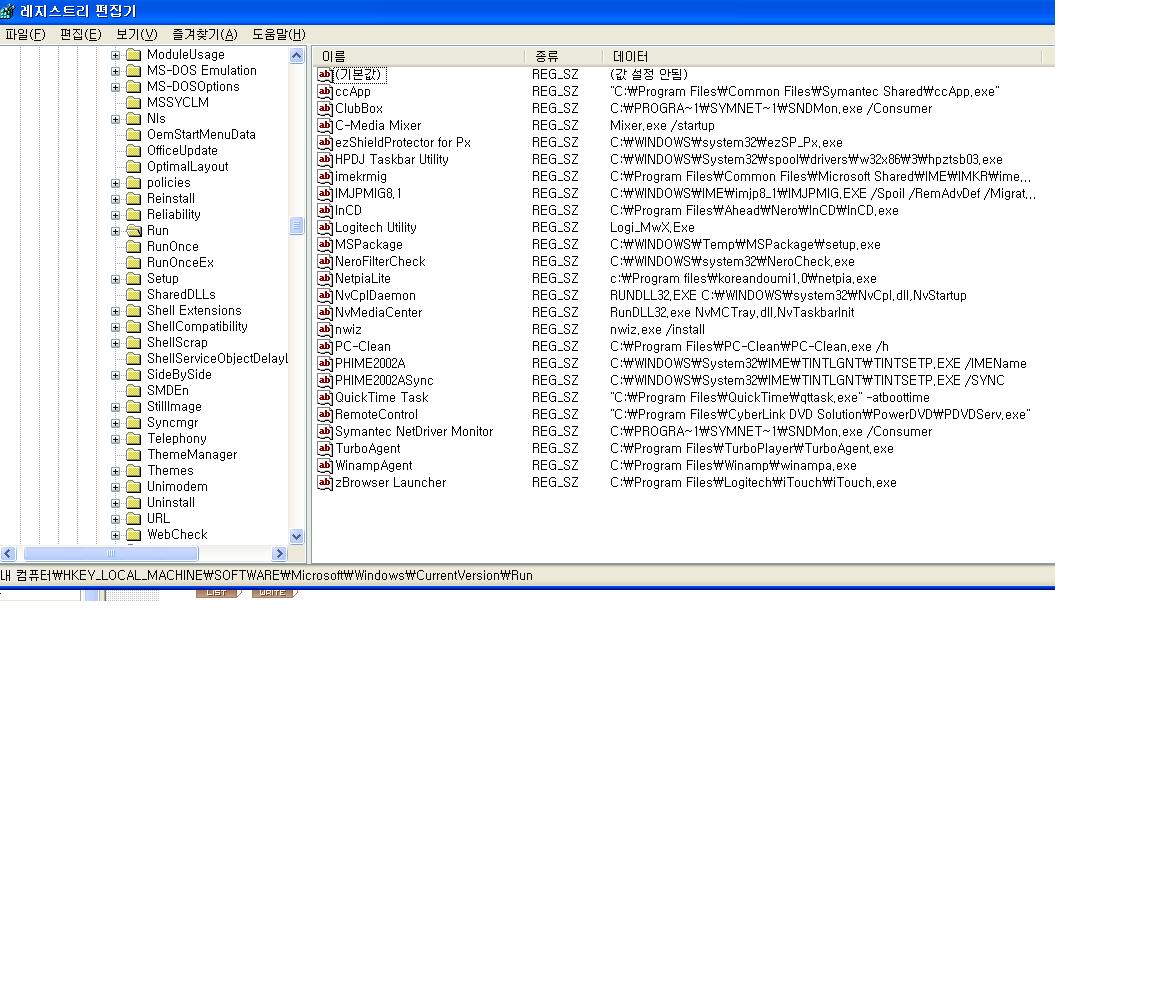The width and height of the screenshot is (1165, 991).
Task: Select the SharedDLLs key
Action: tap(181, 295)
